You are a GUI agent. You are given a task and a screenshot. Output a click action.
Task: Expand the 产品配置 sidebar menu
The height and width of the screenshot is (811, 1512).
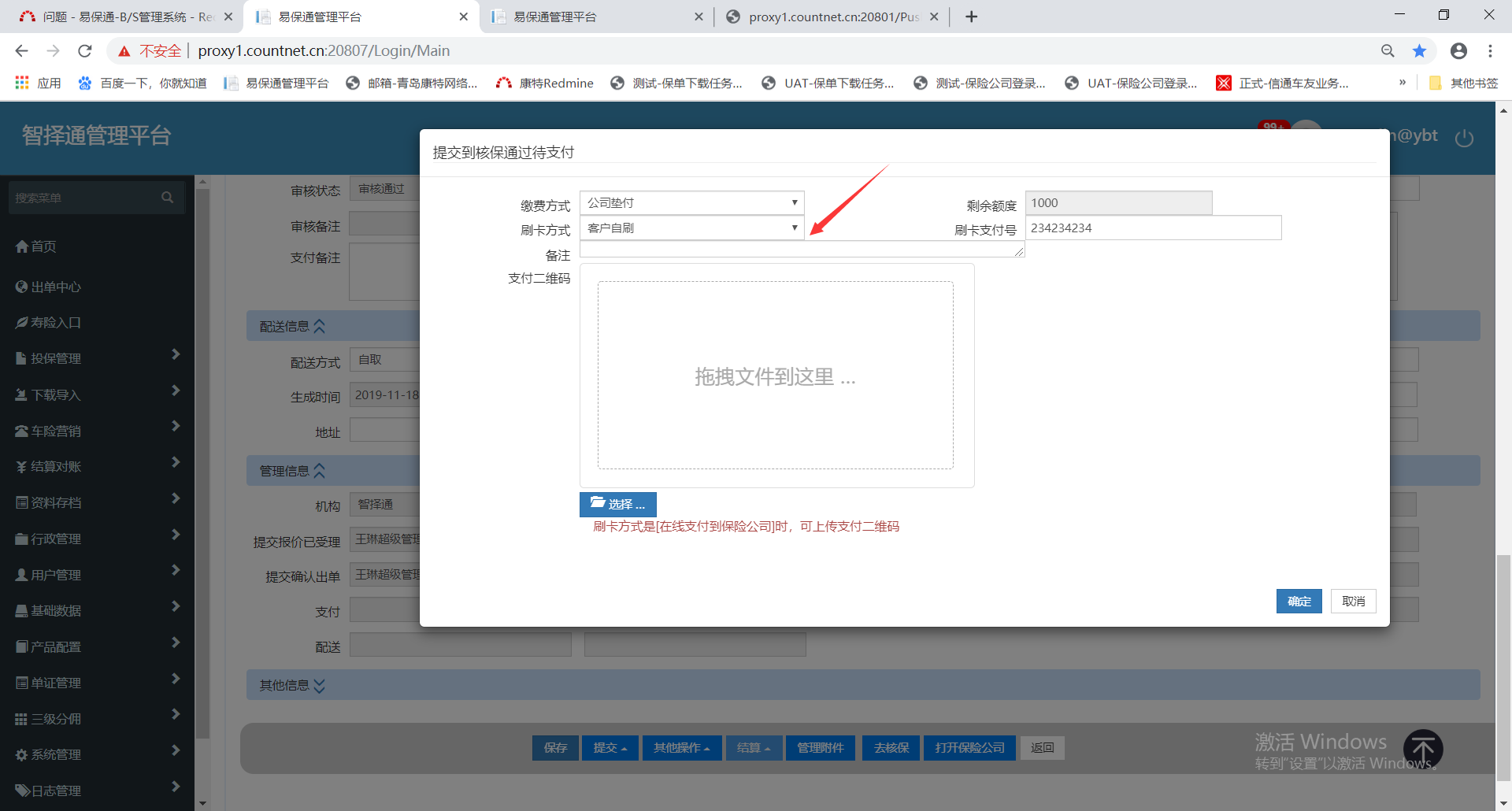click(97, 646)
